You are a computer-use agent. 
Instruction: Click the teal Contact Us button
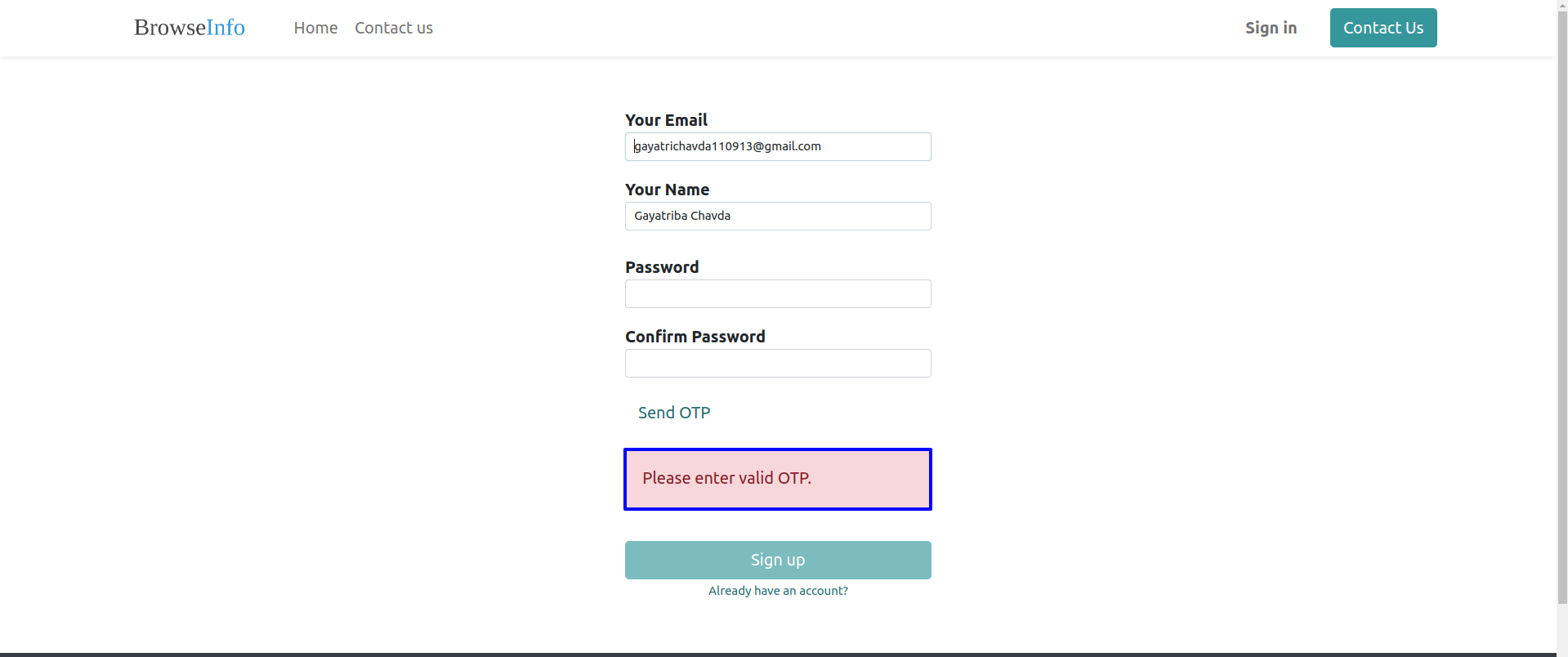pyautogui.click(x=1383, y=28)
